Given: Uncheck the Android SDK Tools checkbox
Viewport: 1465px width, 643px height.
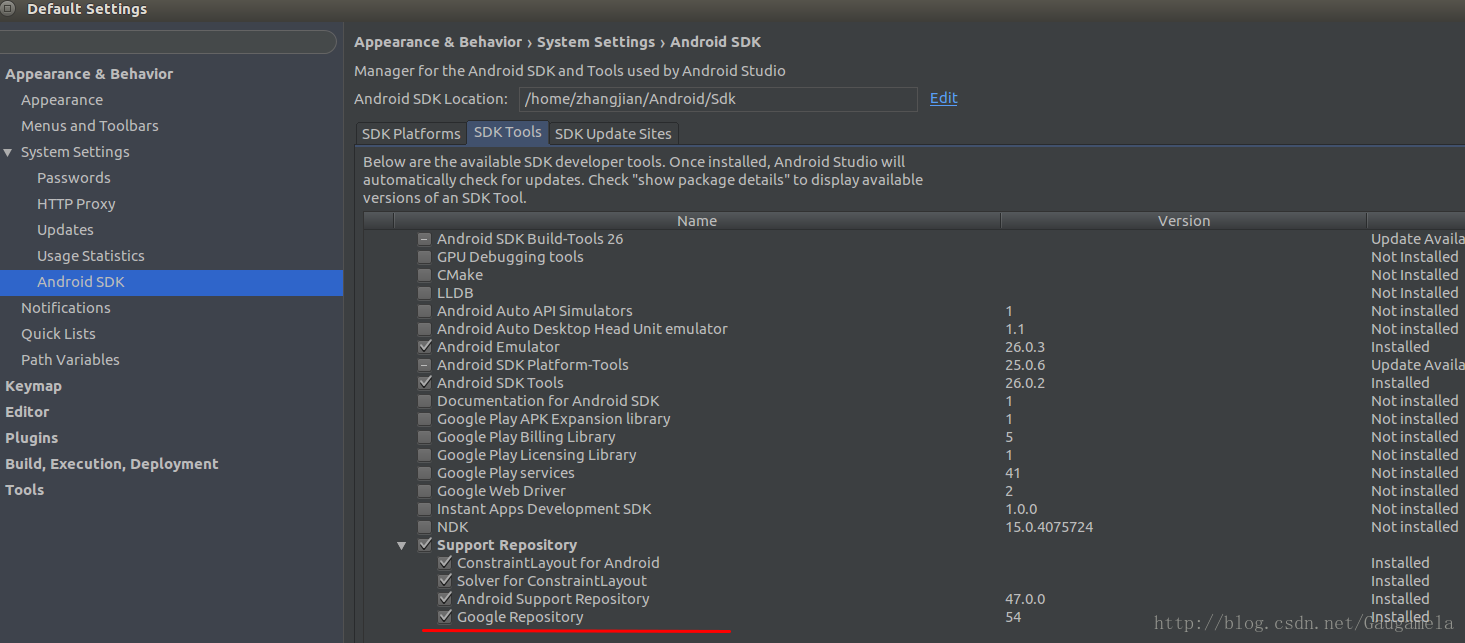Looking at the screenshot, I should [425, 383].
